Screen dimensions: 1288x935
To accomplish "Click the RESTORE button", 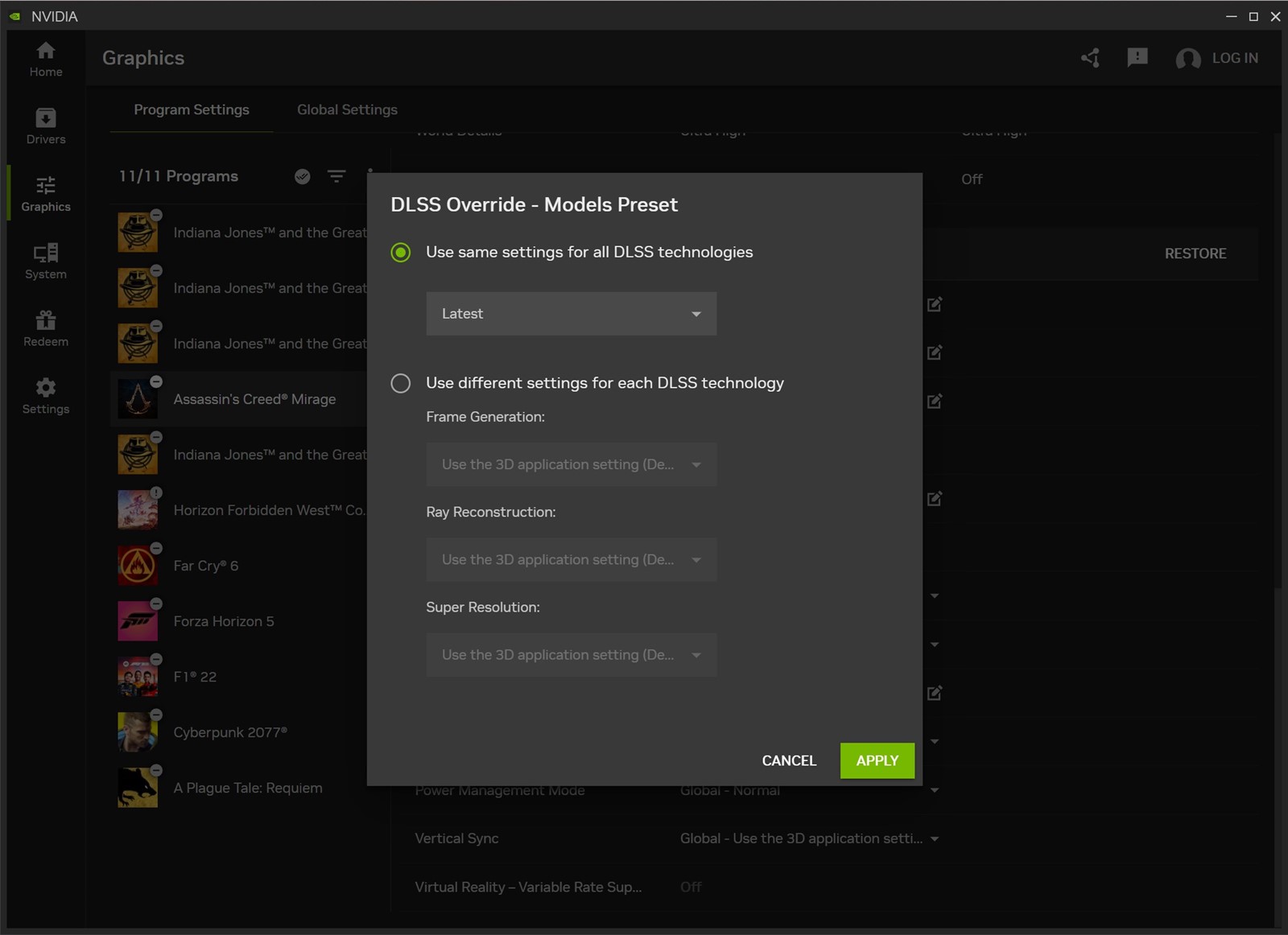I will 1195,253.
